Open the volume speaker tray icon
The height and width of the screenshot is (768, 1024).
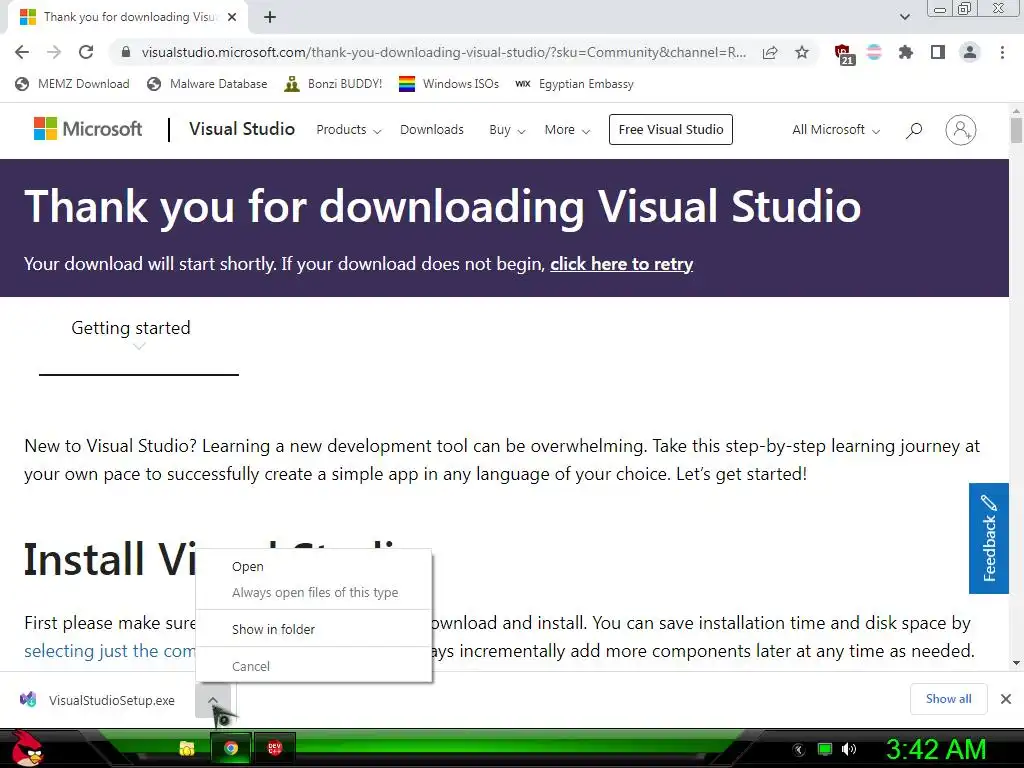[849, 749]
